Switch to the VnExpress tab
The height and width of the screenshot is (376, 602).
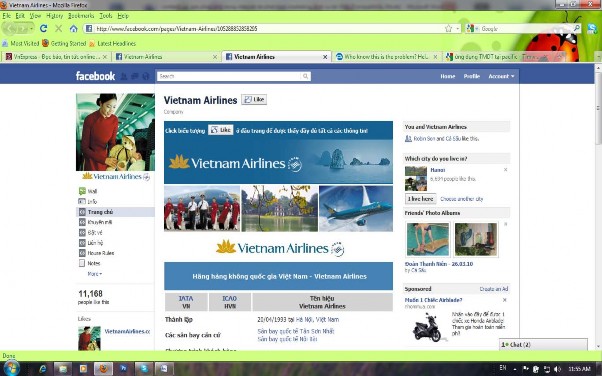click(56, 56)
